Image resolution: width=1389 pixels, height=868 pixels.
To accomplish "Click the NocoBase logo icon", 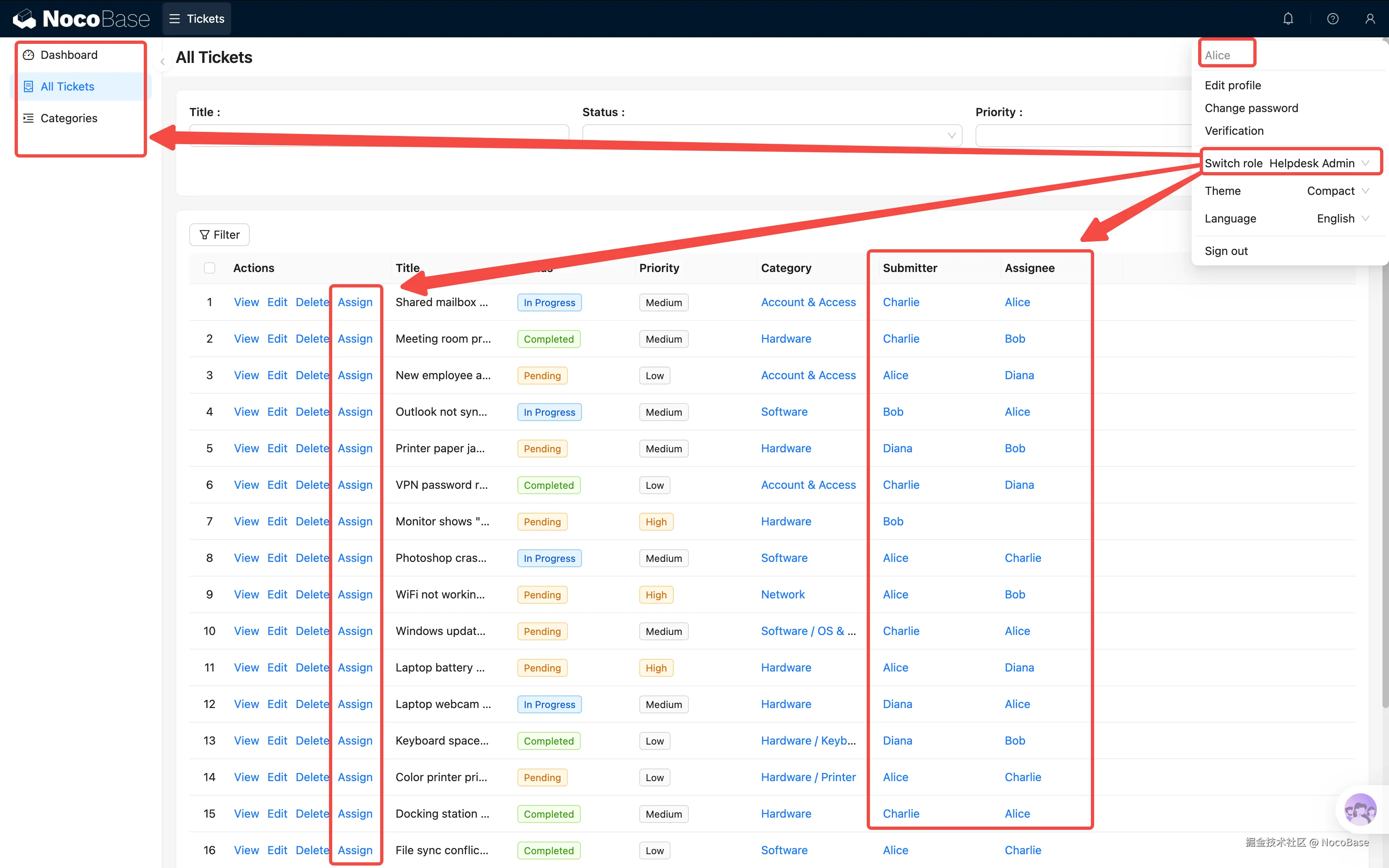I will [24, 19].
